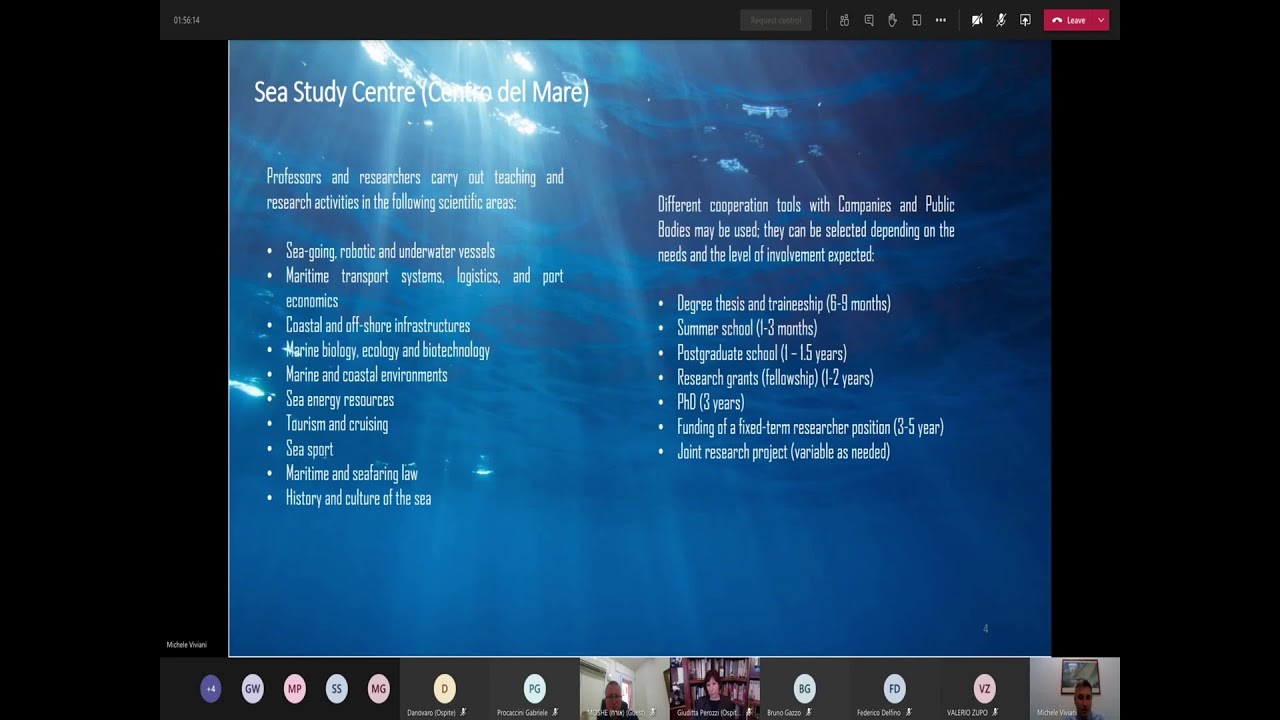The image size is (1280, 720).
Task: Select Michele Viviani video tile
Action: tap(1075, 689)
